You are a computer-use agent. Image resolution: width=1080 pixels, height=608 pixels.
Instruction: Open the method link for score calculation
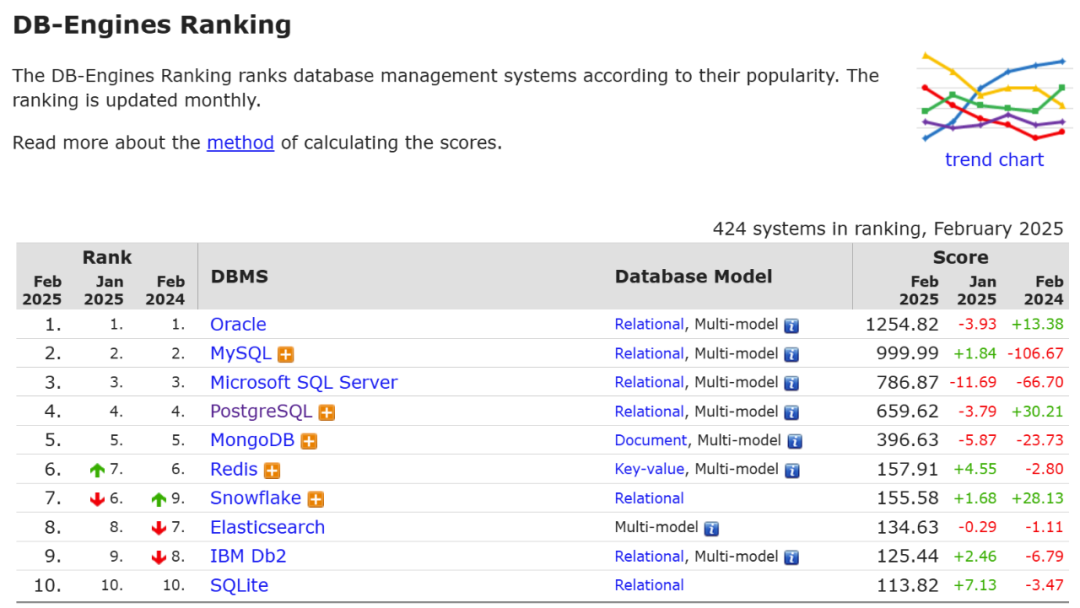coord(240,143)
